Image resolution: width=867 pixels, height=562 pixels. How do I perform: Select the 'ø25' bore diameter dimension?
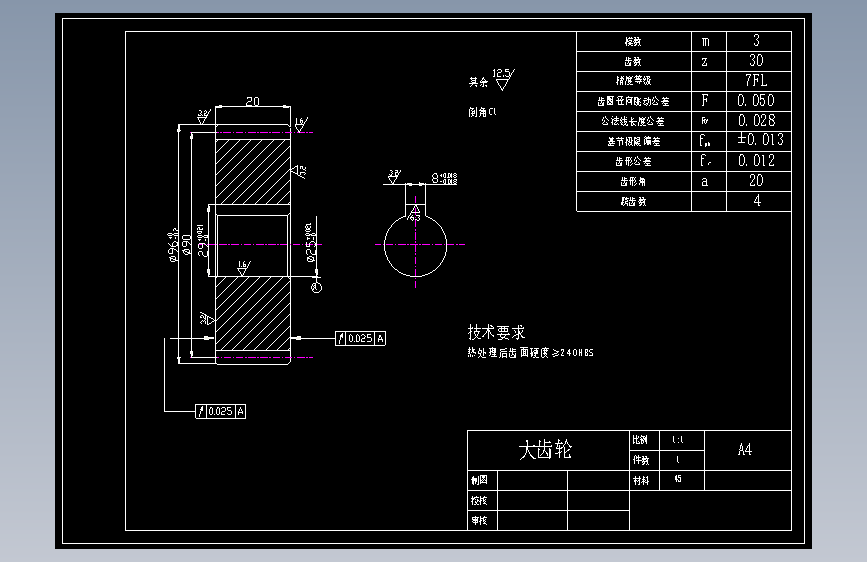coord(311,242)
